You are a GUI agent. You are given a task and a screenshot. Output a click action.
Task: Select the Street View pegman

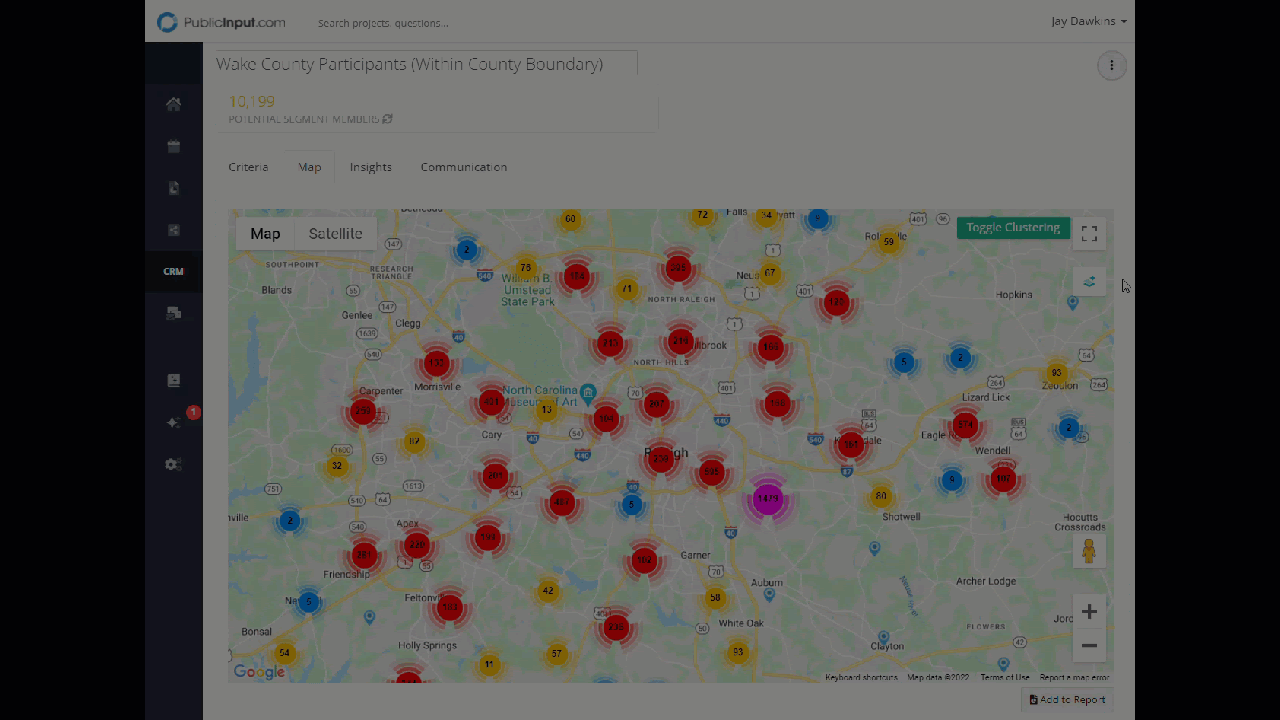tap(1089, 551)
